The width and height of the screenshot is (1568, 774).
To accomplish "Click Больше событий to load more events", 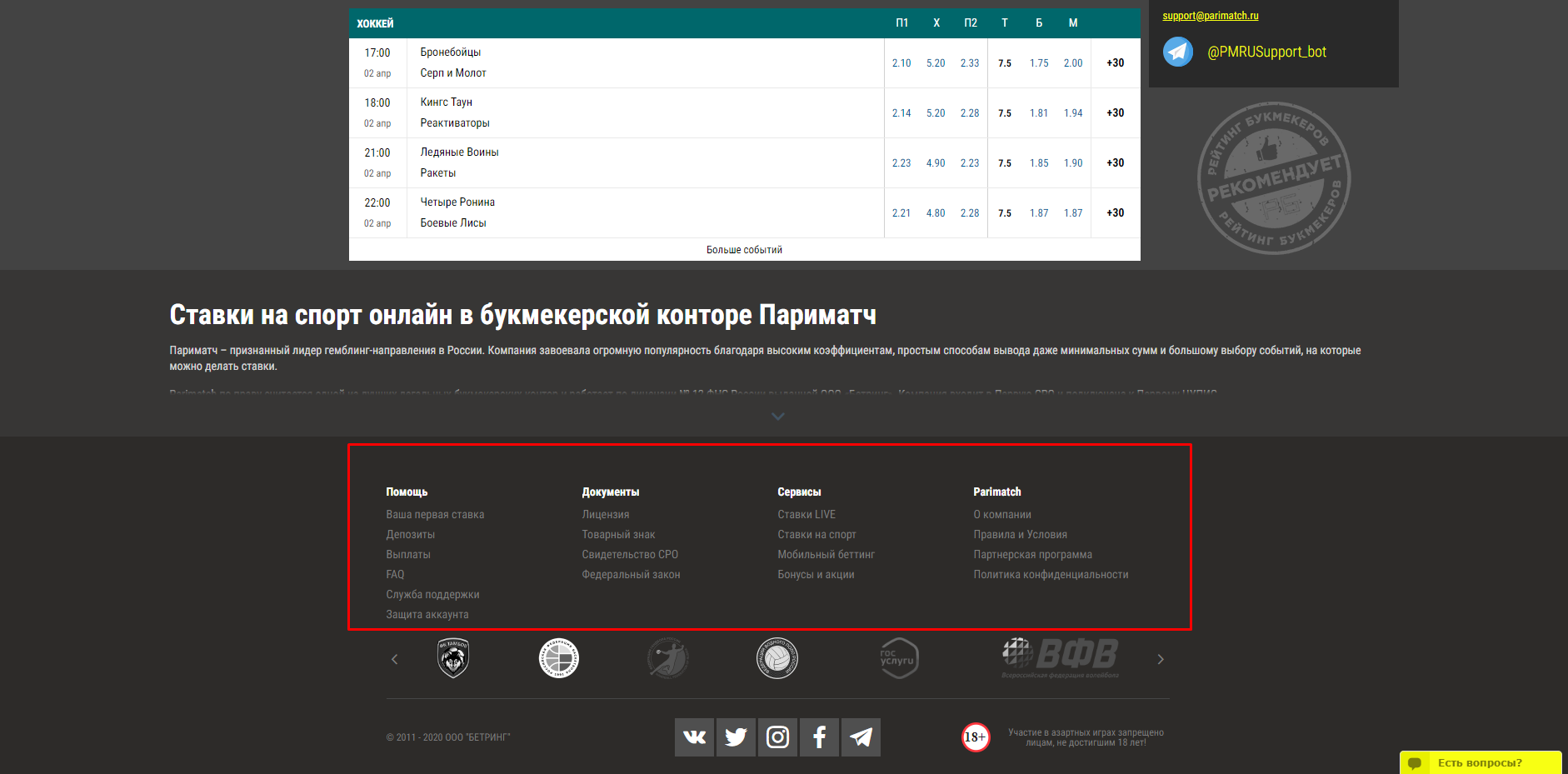I will pyautogui.click(x=744, y=250).
